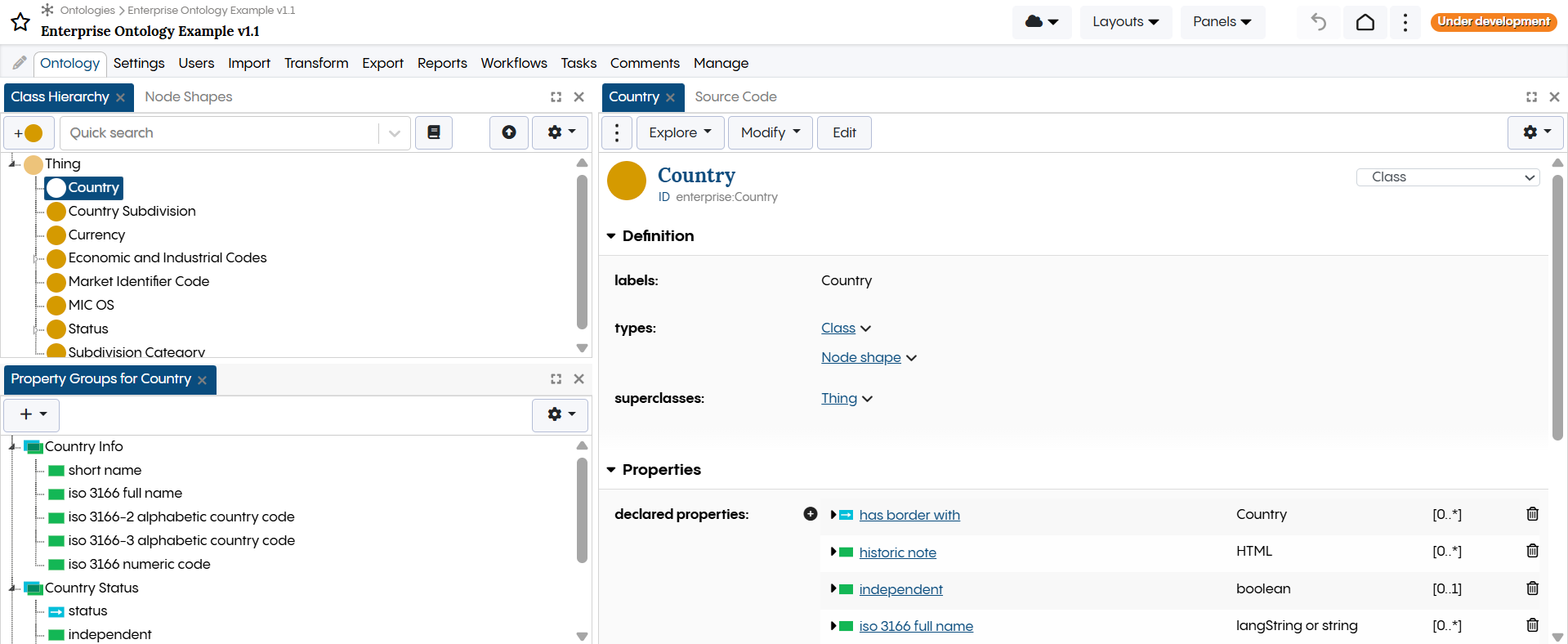Open the Class type dropdown
The width and height of the screenshot is (1568, 644).
click(1447, 177)
